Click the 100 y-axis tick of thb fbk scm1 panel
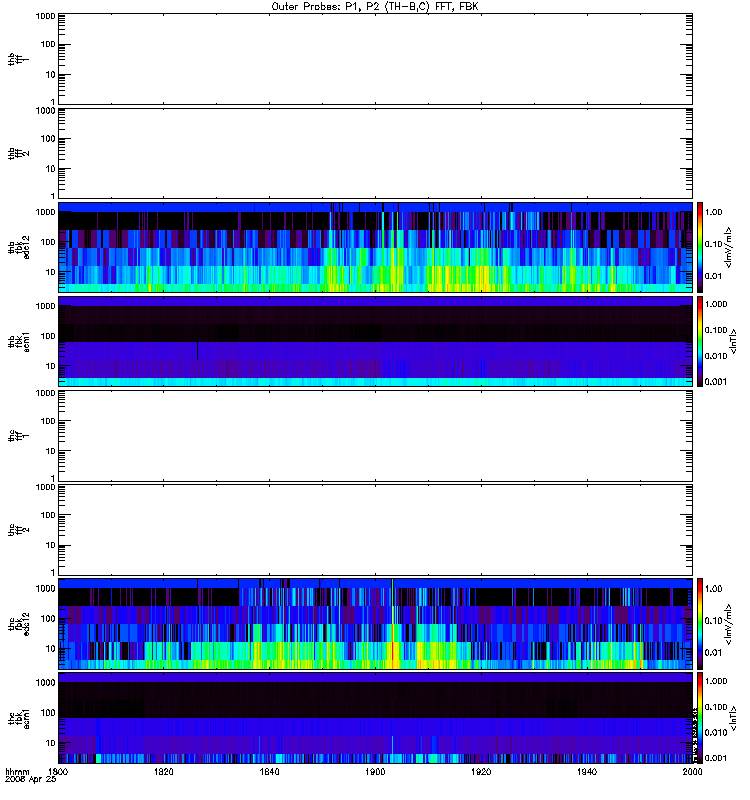 click(x=48, y=336)
